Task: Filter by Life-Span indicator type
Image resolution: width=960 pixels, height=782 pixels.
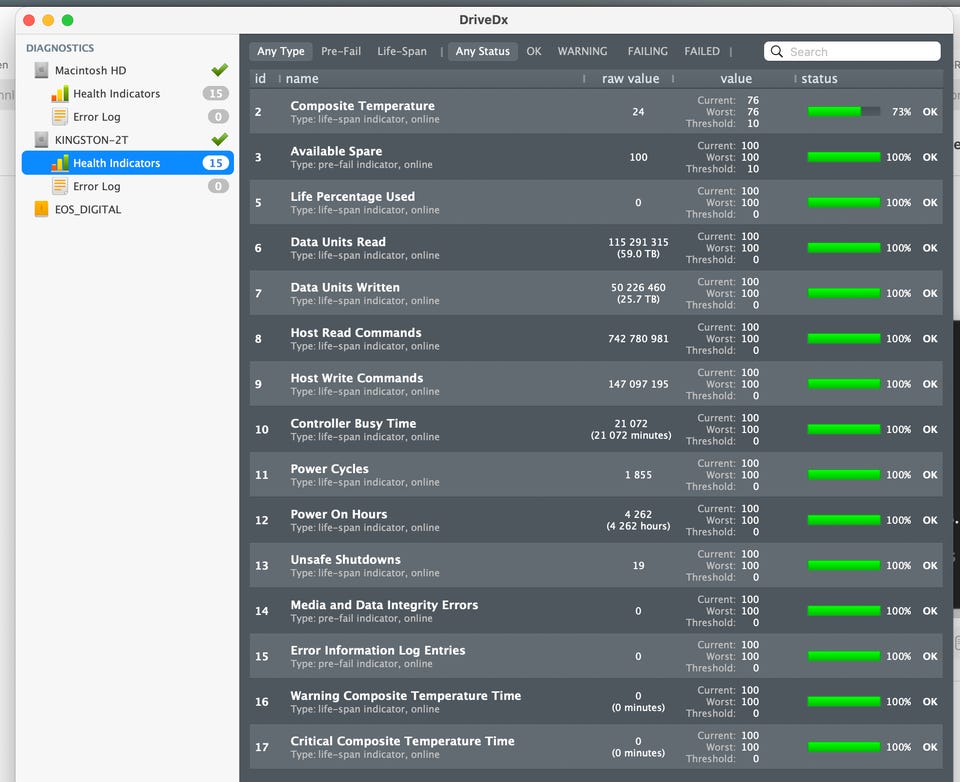Action: pyautogui.click(x=401, y=51)
